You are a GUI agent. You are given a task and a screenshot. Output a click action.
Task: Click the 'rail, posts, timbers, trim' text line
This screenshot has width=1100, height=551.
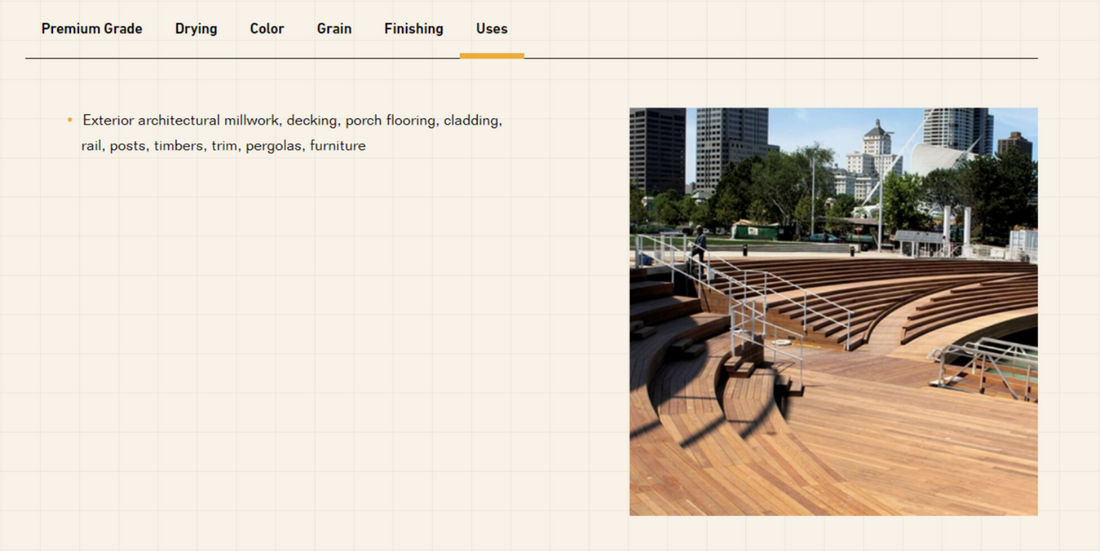tap(224, 146)
